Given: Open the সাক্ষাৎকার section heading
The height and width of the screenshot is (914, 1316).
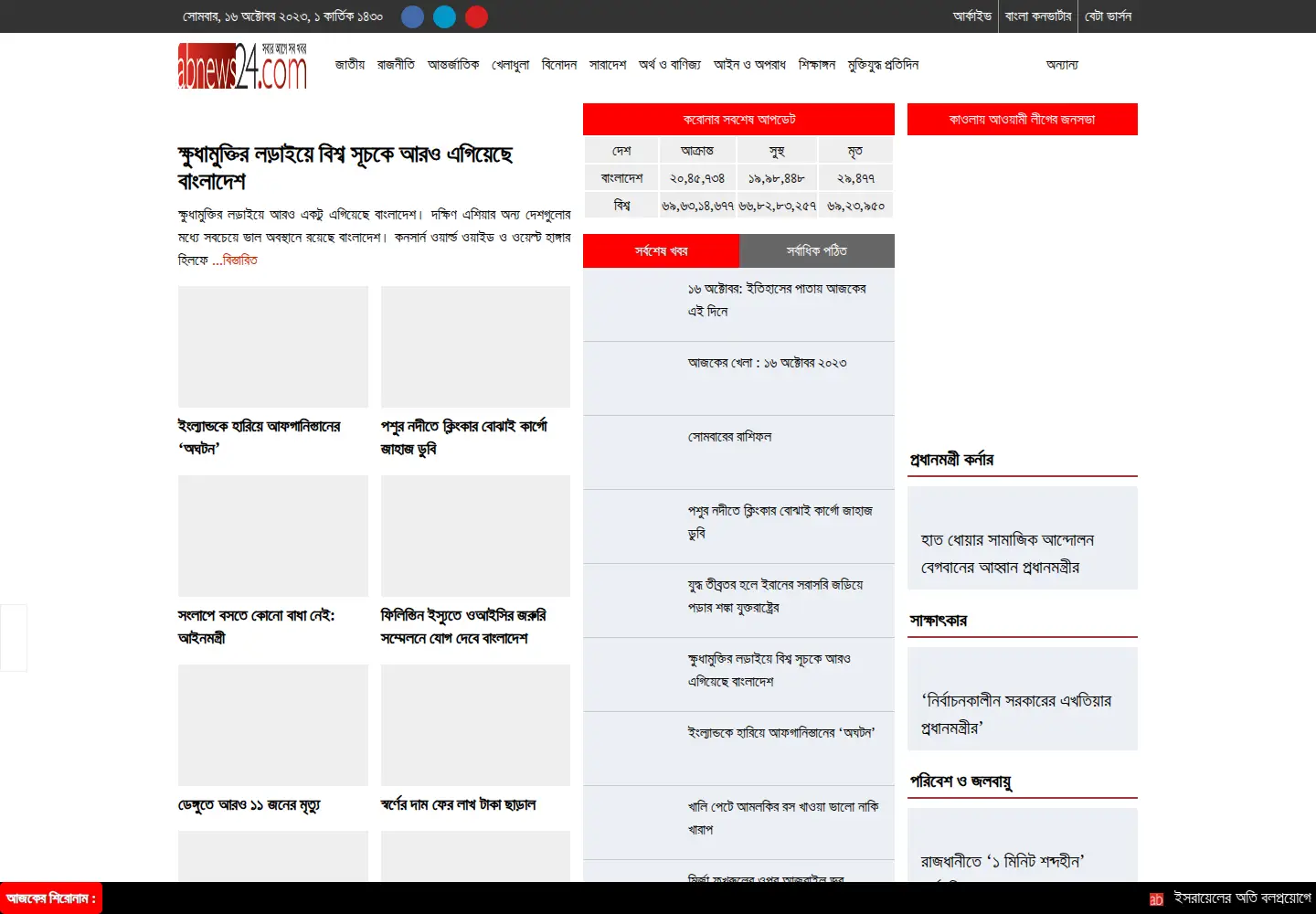Looking at the screenshot, I should pos(938,621).
